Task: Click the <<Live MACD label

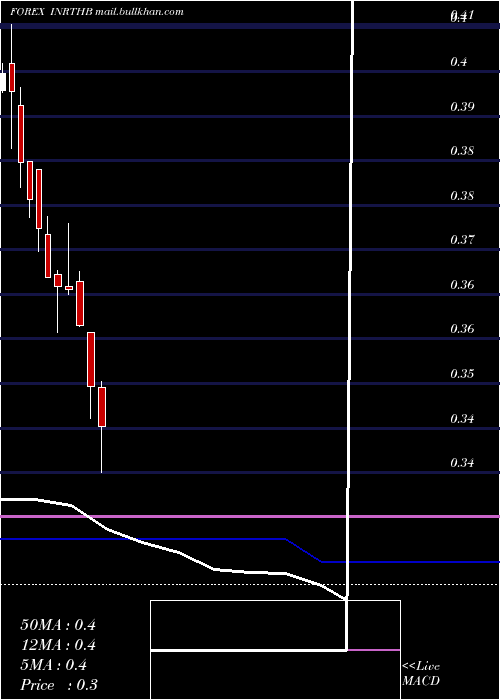Action: [x=421, y=673]
